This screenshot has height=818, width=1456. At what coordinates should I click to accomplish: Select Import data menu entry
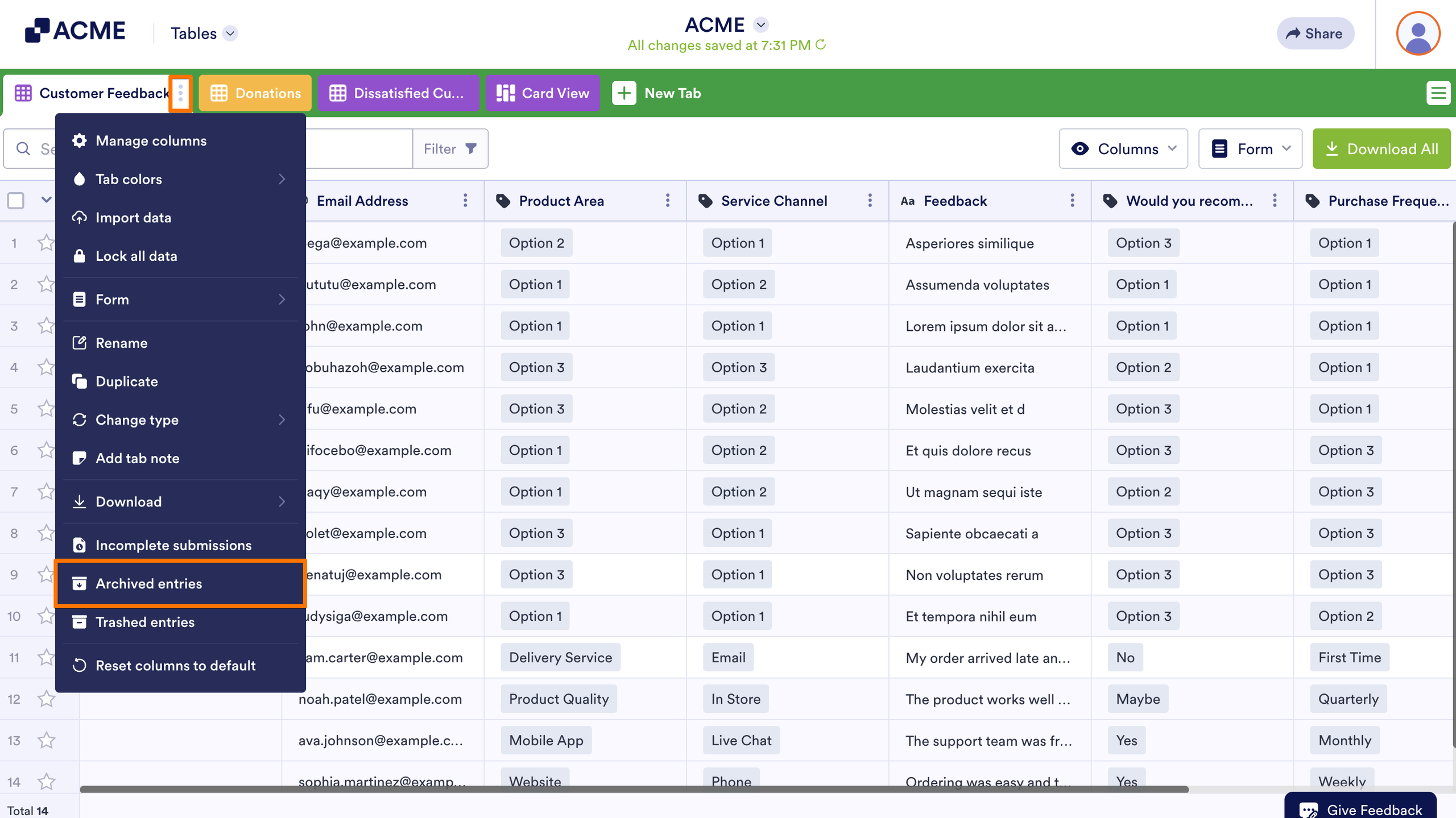180,218
